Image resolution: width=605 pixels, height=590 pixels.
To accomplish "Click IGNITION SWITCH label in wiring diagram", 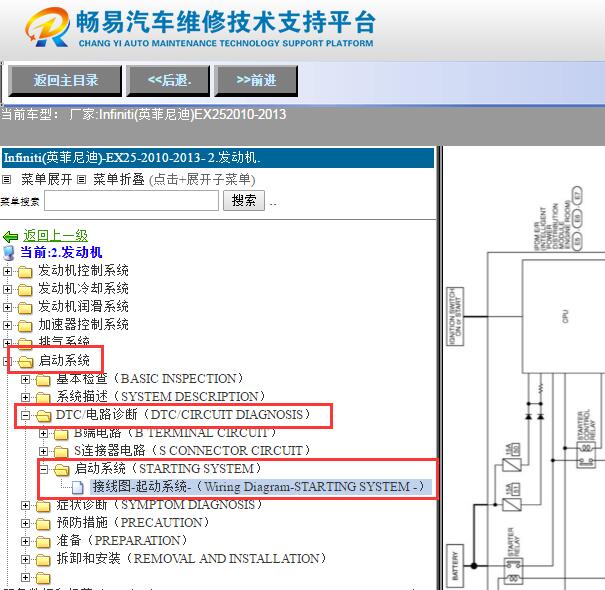I will [x=455, y=316].
